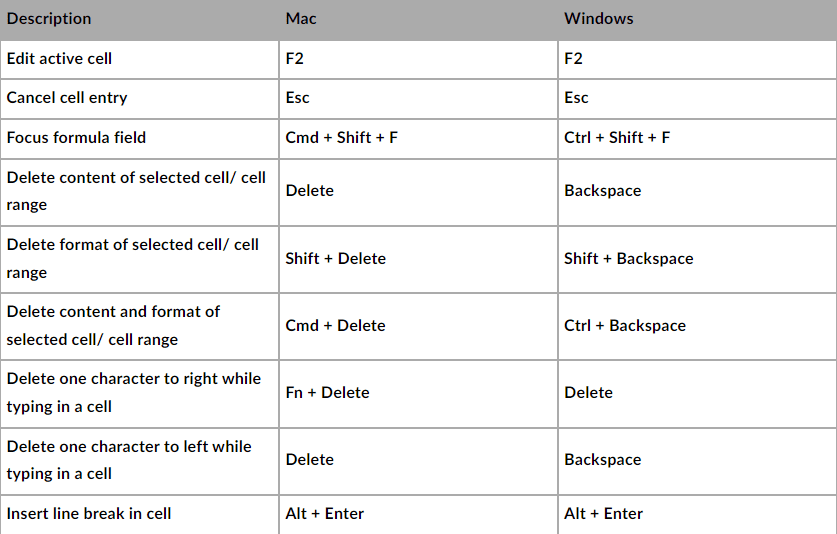Image resolution: width=837 pixels, height=534 pixels.
Task: Click the 'Insert line break in cell' description
Action: point(89,514)
